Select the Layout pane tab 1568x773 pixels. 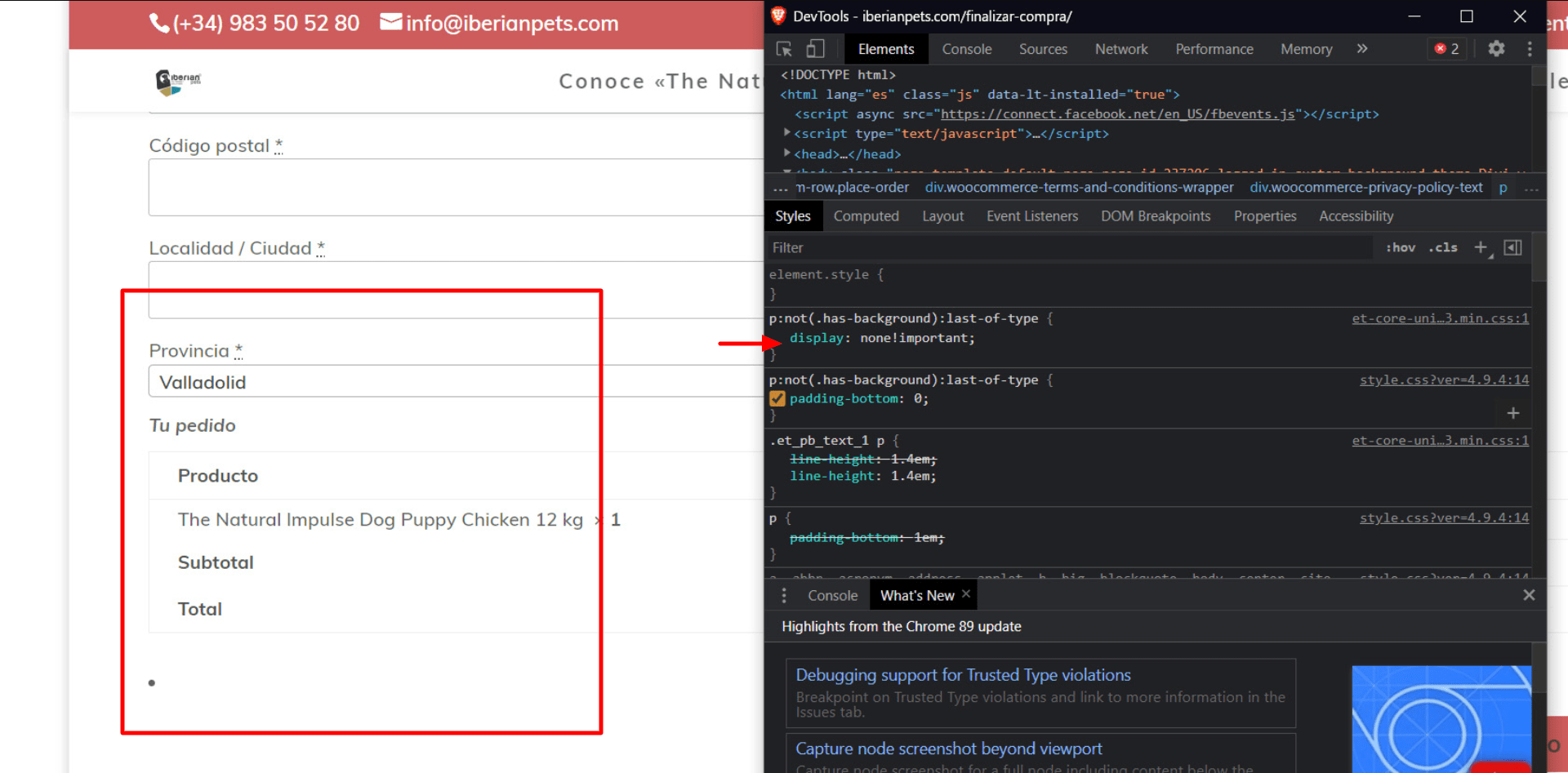click(x=942, y=216)
